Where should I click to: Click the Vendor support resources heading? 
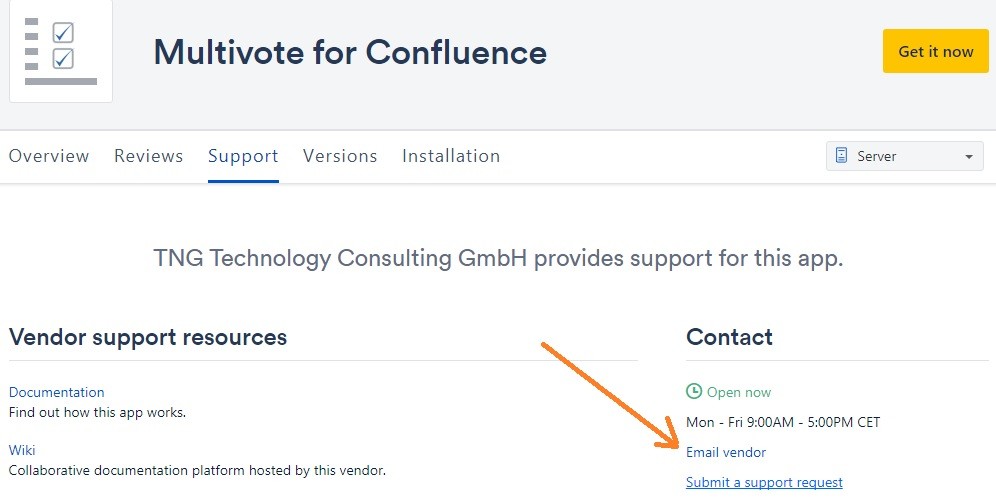[x=148, y=337]
